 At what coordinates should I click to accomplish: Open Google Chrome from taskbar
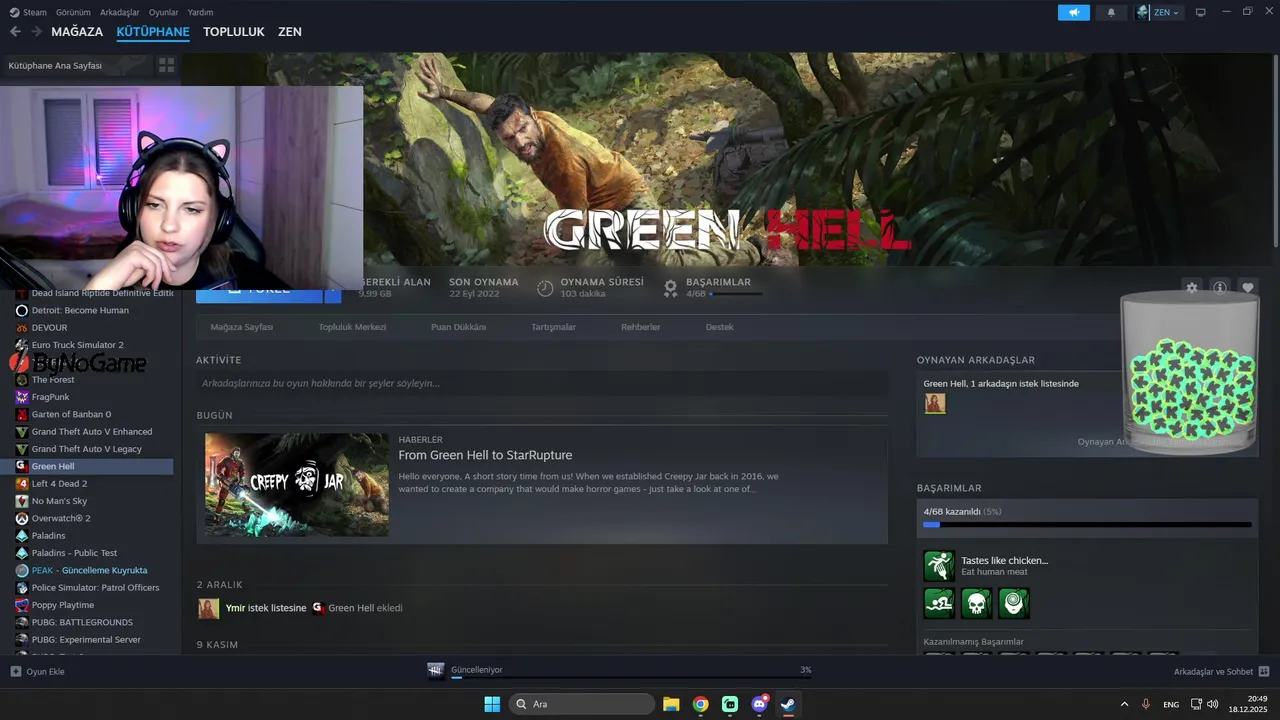[x=701, y=704]
